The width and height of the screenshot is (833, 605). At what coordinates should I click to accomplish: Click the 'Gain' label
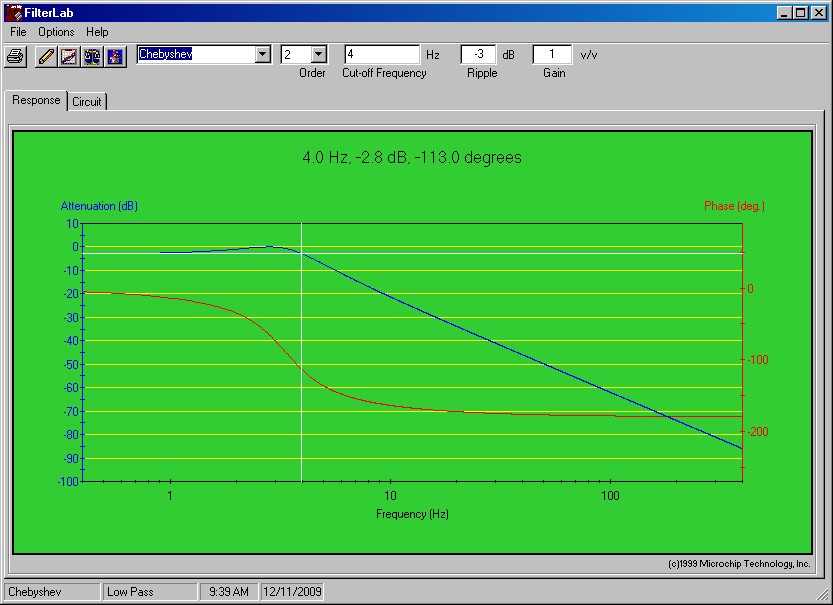[x=554, y=73]
